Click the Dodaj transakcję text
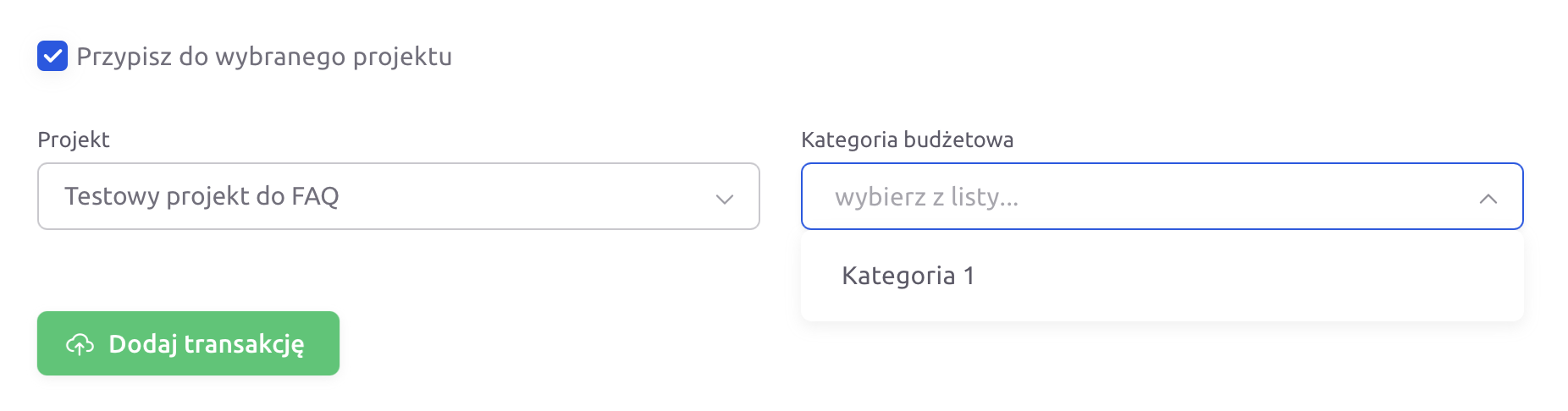Image resolution: width=1568 pixels, height=411 pixels. [207, 345]
